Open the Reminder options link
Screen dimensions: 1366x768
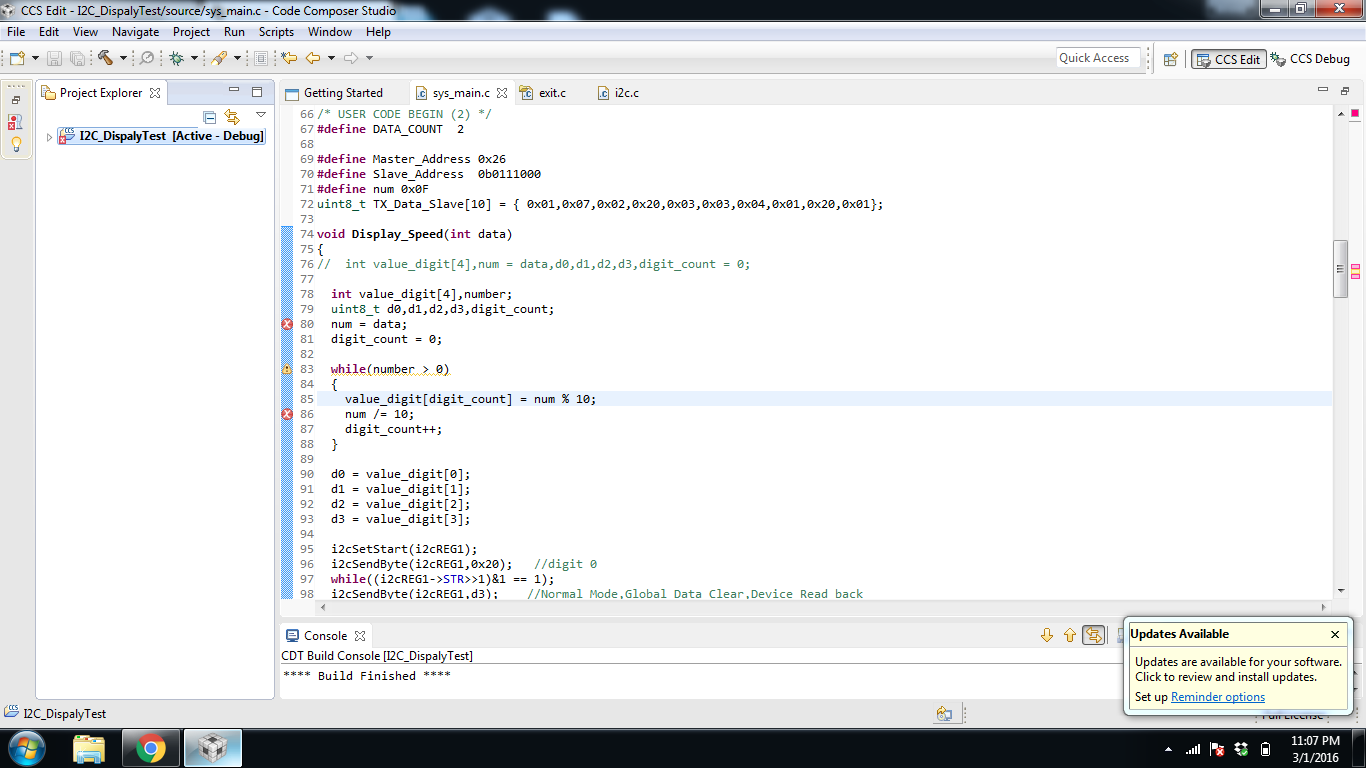(1218, 697)
